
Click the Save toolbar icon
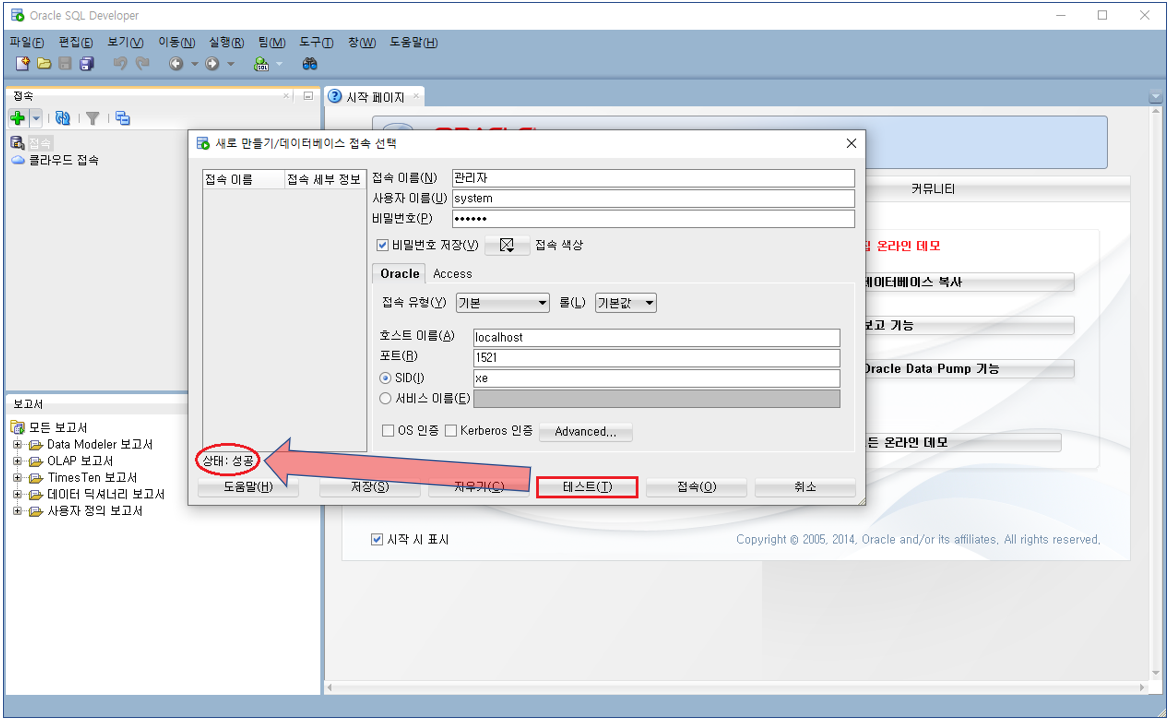[x=65, y=63]
